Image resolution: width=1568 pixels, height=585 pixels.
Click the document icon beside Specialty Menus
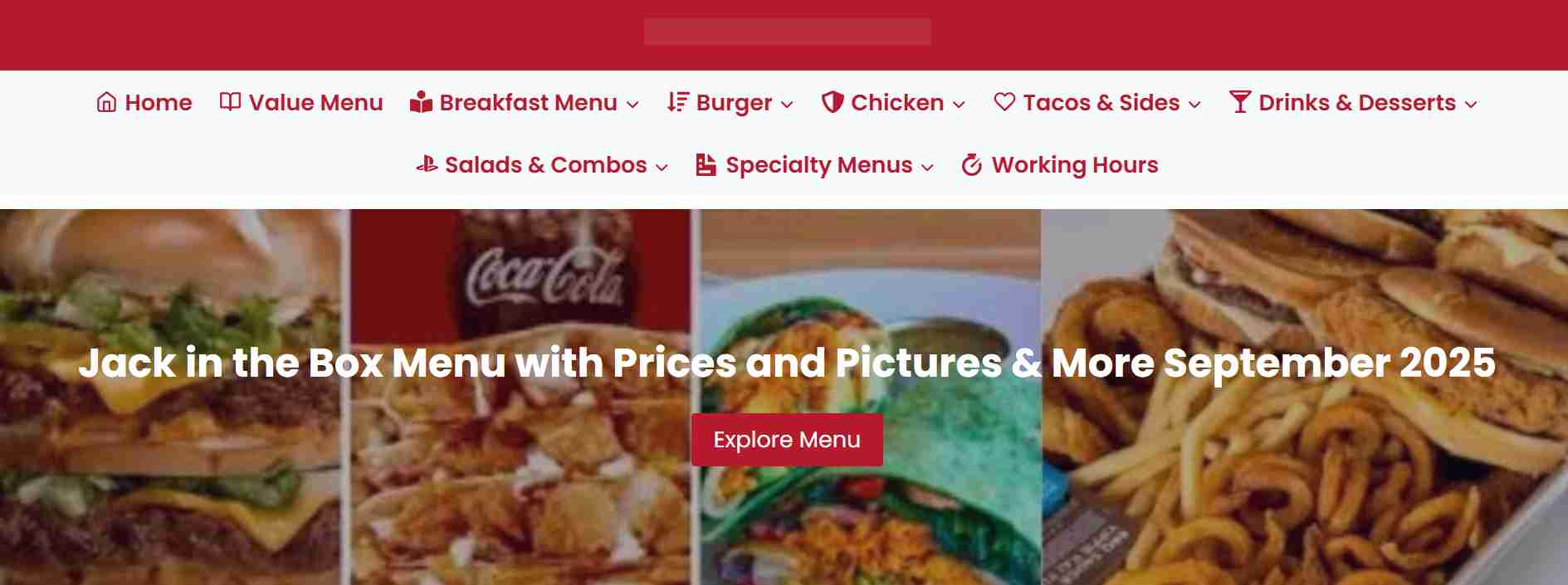706,164
